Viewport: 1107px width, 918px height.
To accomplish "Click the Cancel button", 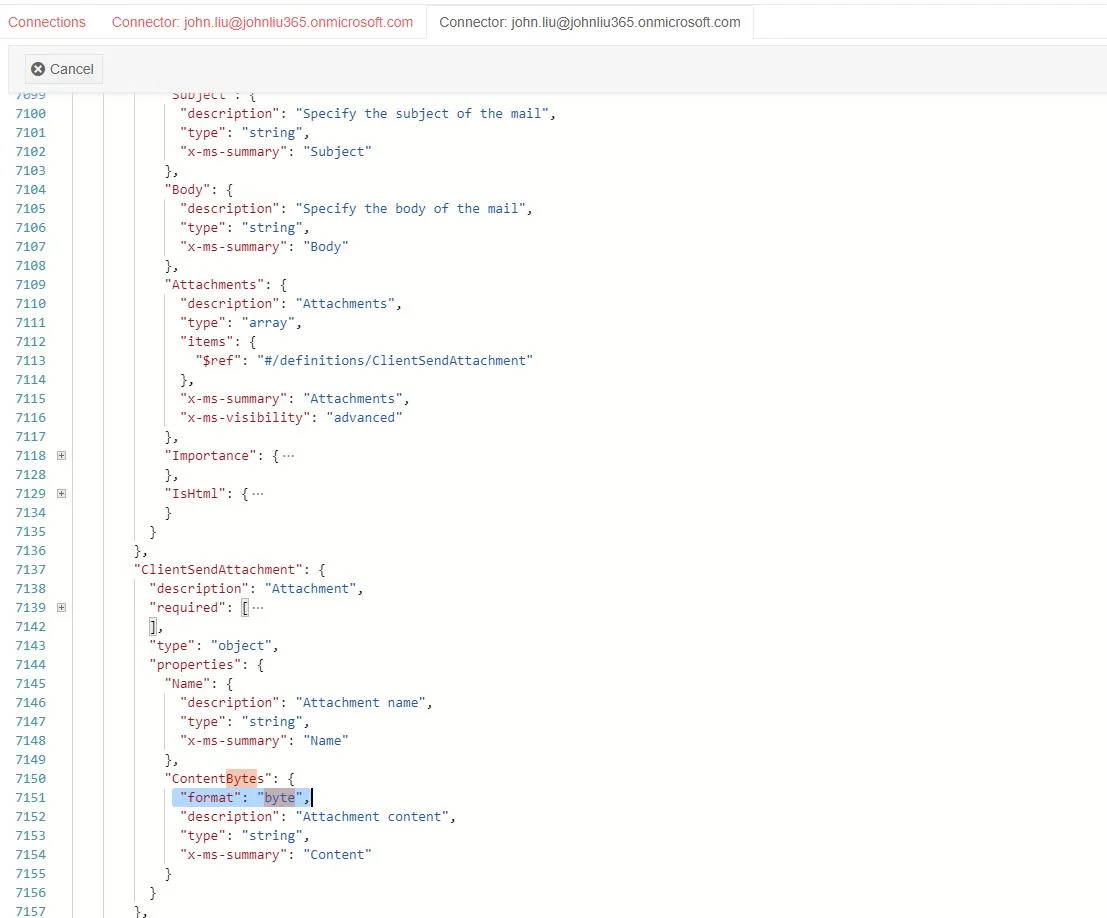I will click(63, 69).
